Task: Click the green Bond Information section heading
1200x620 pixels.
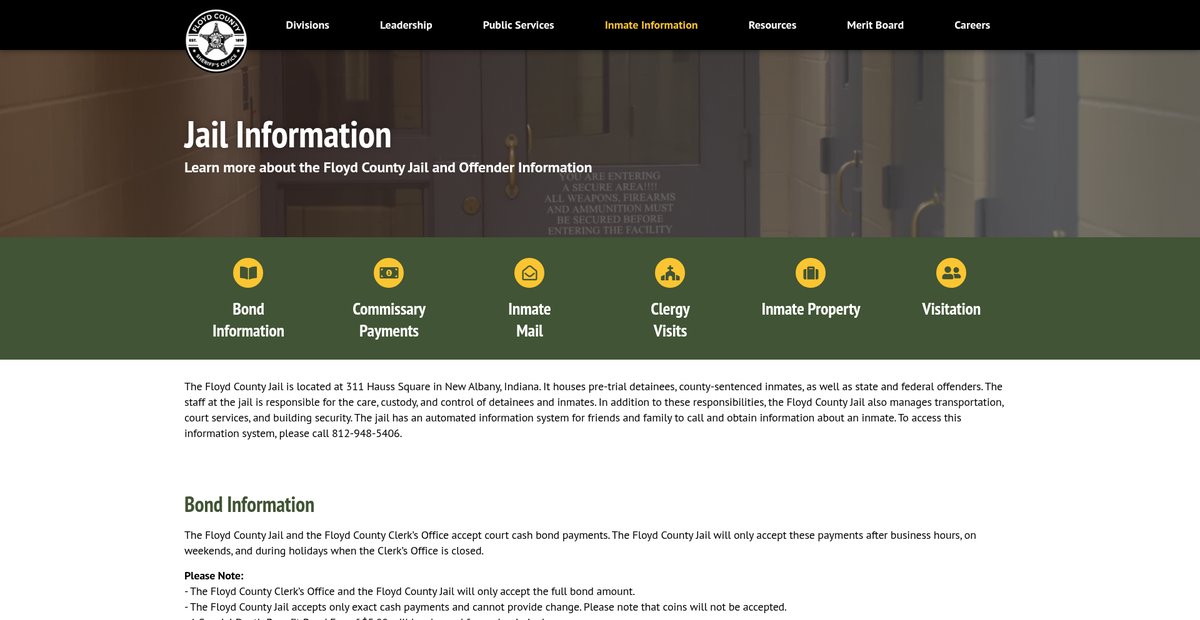Action: 249,504
